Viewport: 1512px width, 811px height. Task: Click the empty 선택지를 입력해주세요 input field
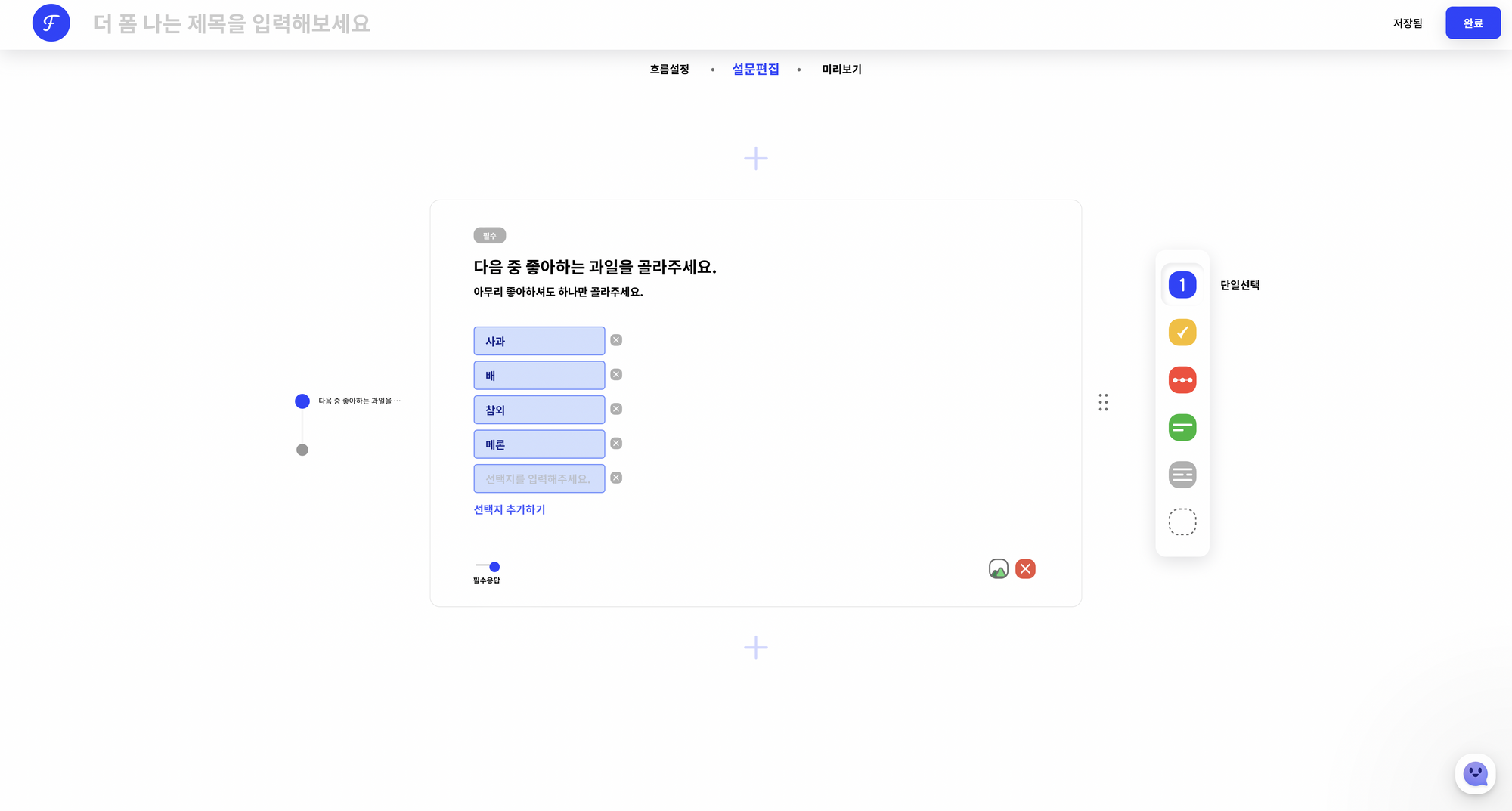[538, 478]
